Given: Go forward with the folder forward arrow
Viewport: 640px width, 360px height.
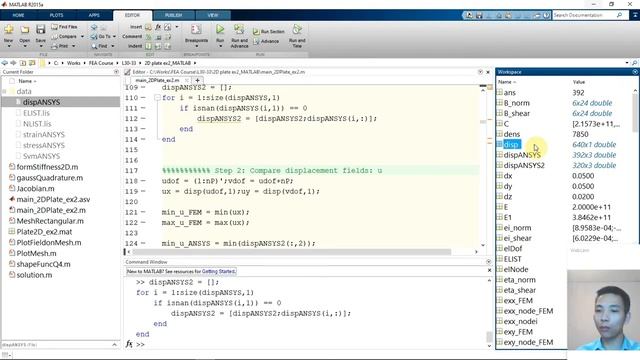Looking at the screenshot, I should (x=13, y=63).
